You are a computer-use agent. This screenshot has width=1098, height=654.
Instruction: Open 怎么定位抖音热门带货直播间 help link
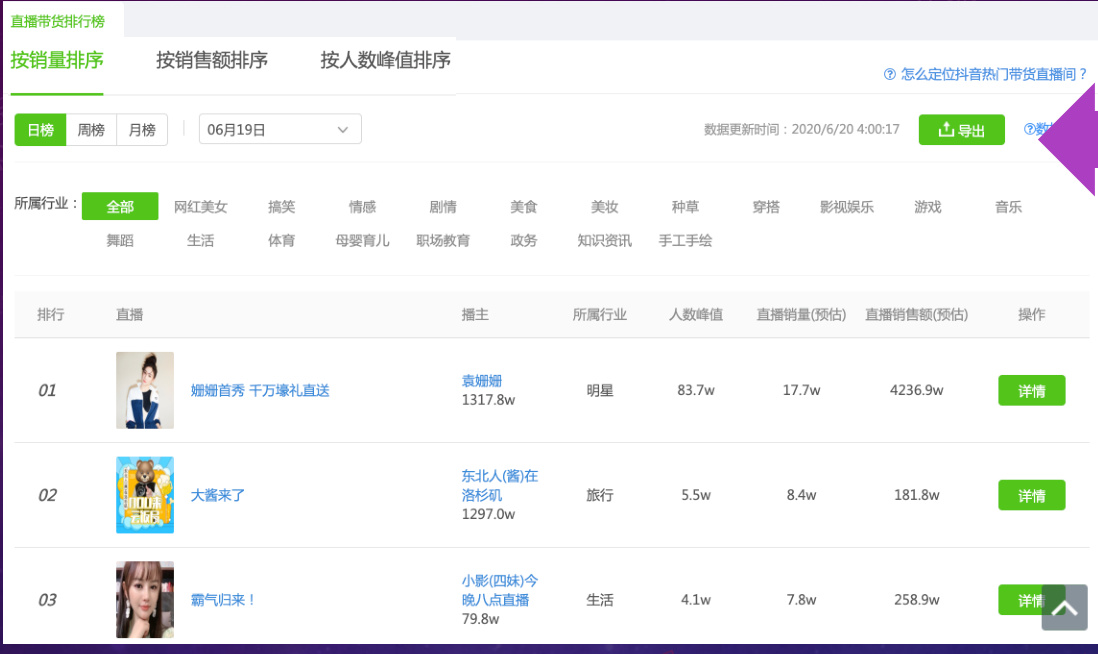pyautogui.click(x=986, y=74)
